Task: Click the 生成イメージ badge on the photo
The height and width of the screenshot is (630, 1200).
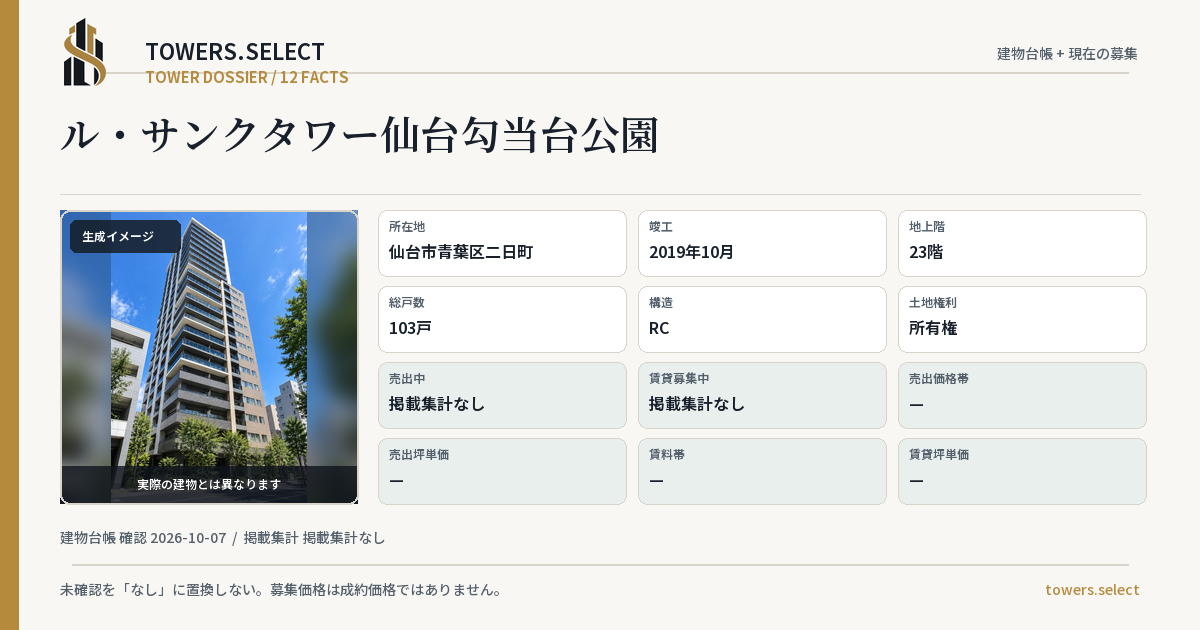Action: [125, 237]
